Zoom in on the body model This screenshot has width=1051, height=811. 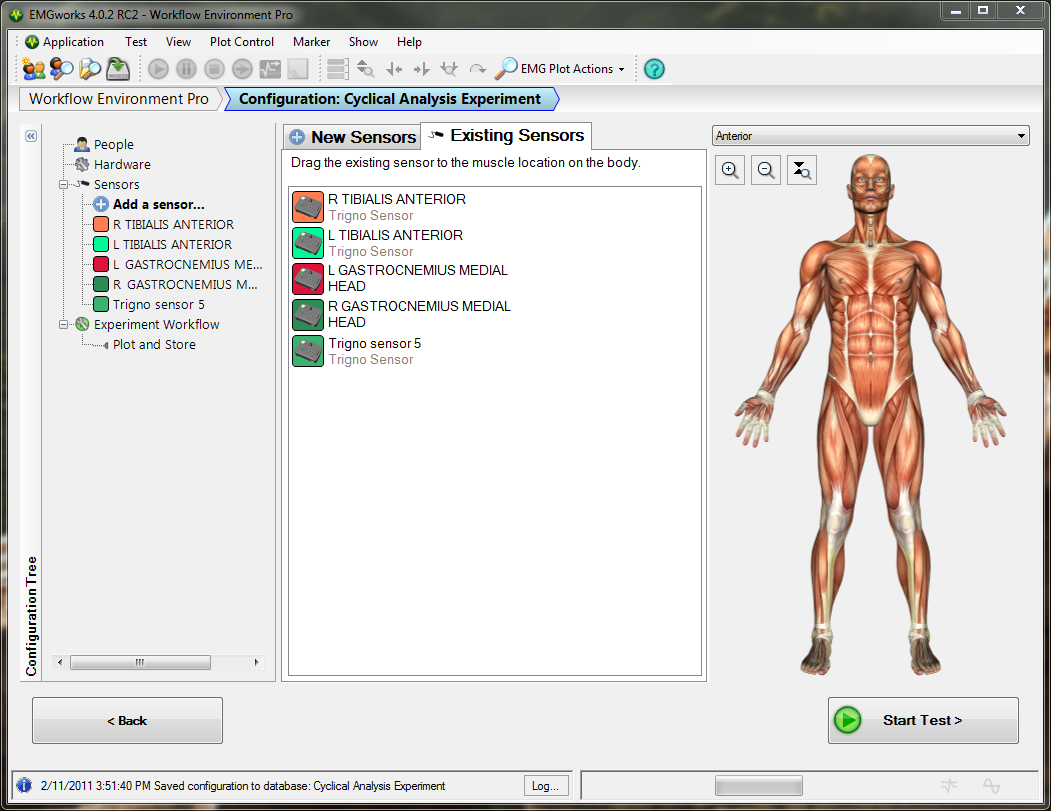[x=731, y=171]
